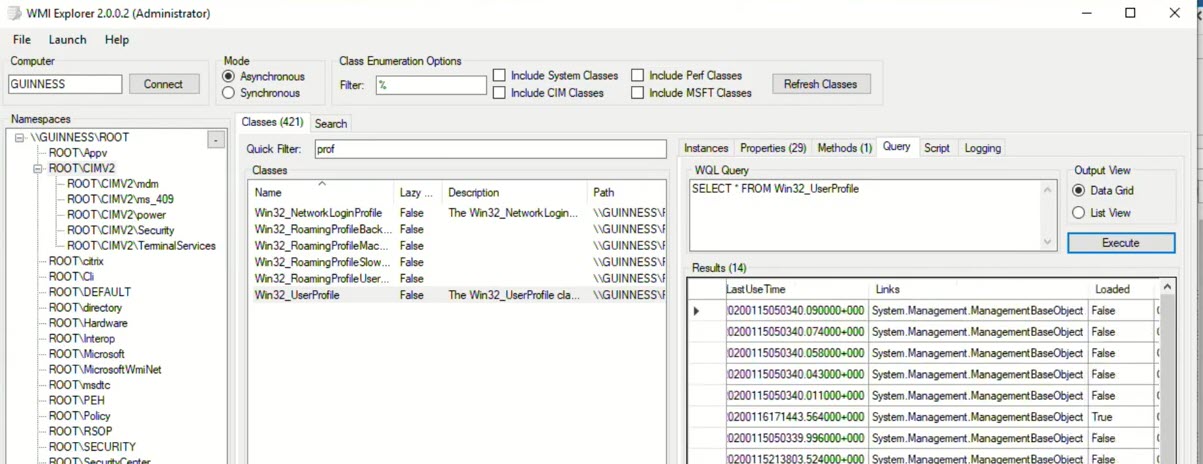Sort classes by Name column
This screenshot has height=464, width=1203.
pos(321,192)
